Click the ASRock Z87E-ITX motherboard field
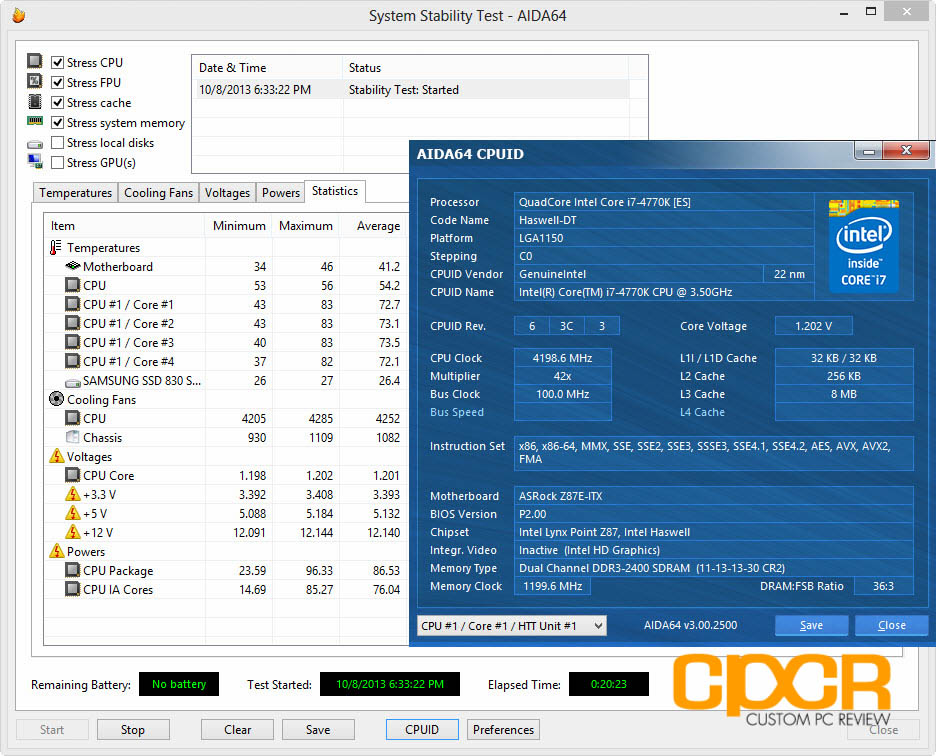Screen dimensions: 936x756 (x=713, y=496)
